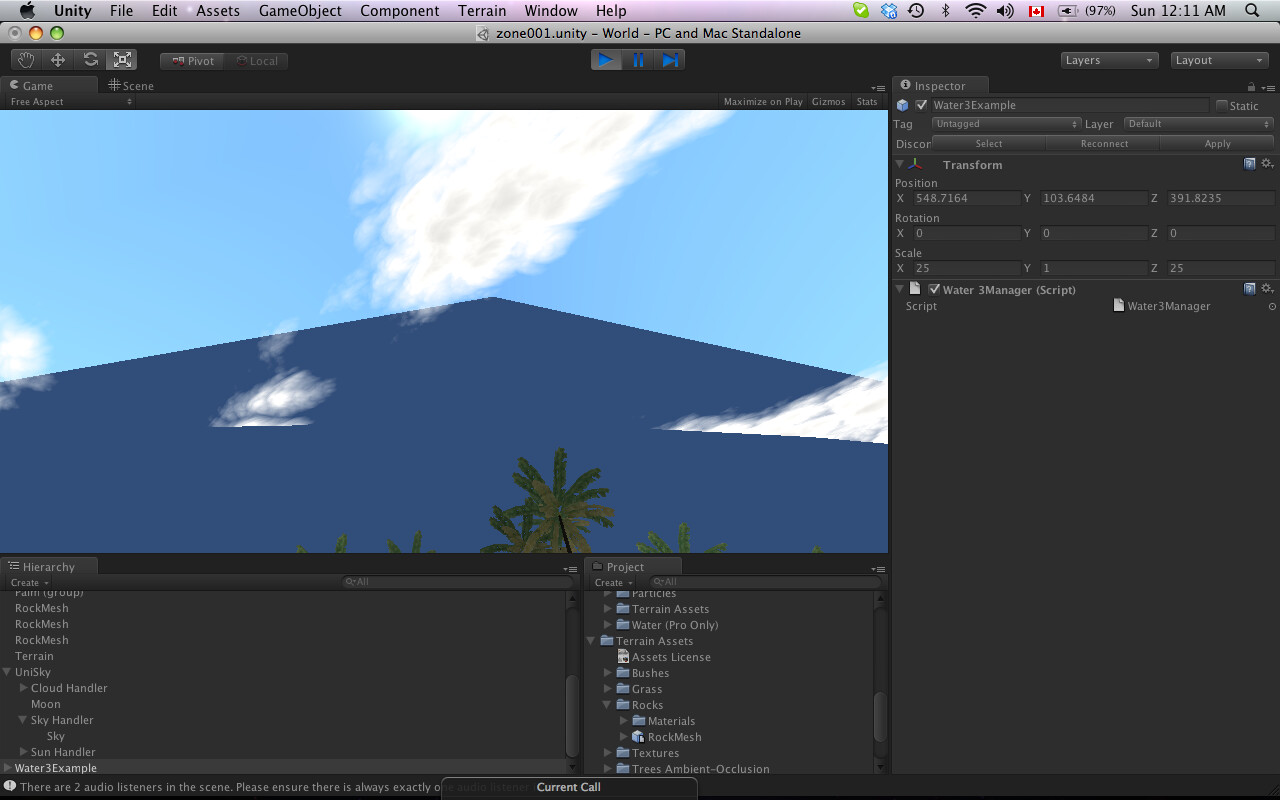1280x800 pixels.
Task: Collapse the Rocks folder in the Project panel
Action: 607,704
